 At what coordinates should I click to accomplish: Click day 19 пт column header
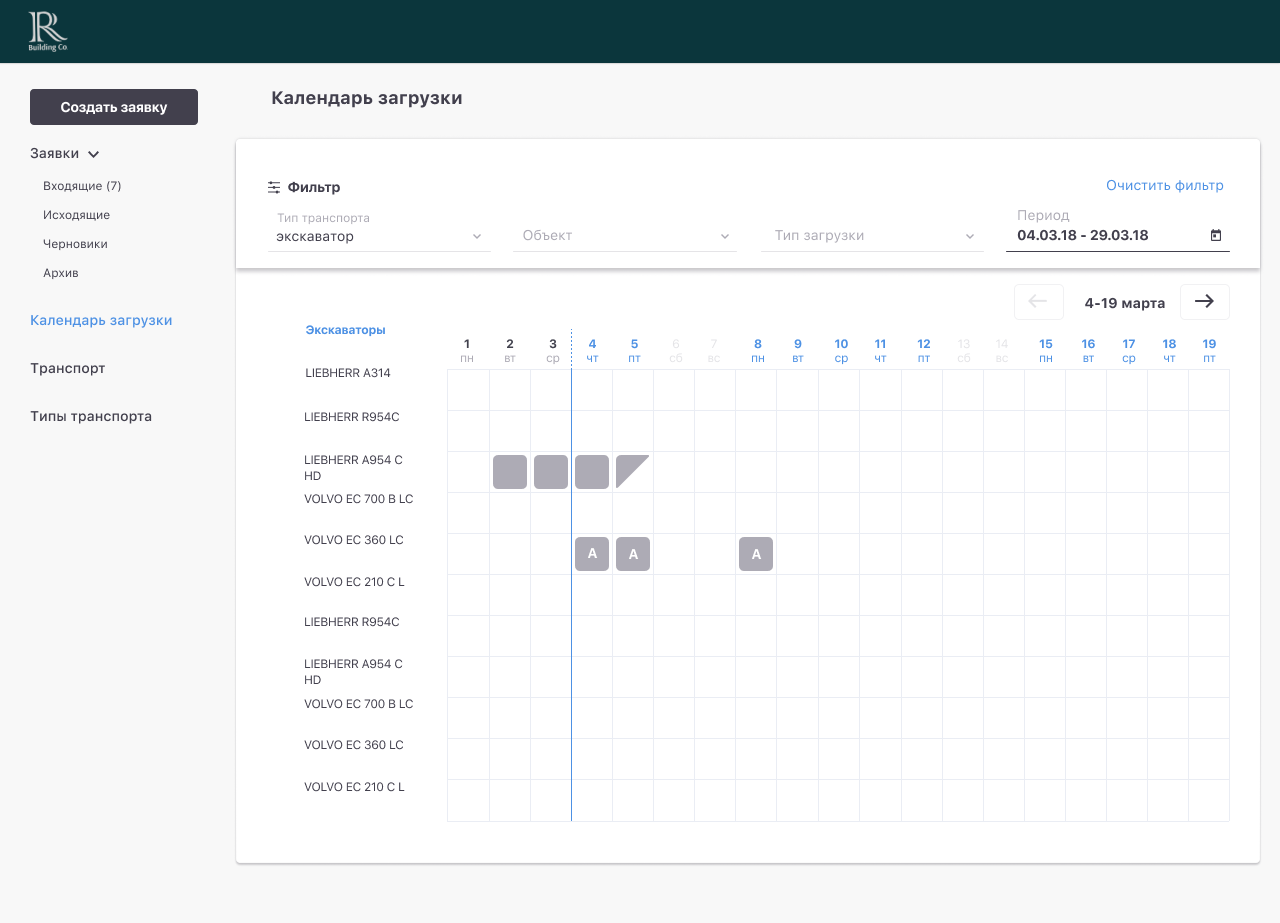(1209, 350)
